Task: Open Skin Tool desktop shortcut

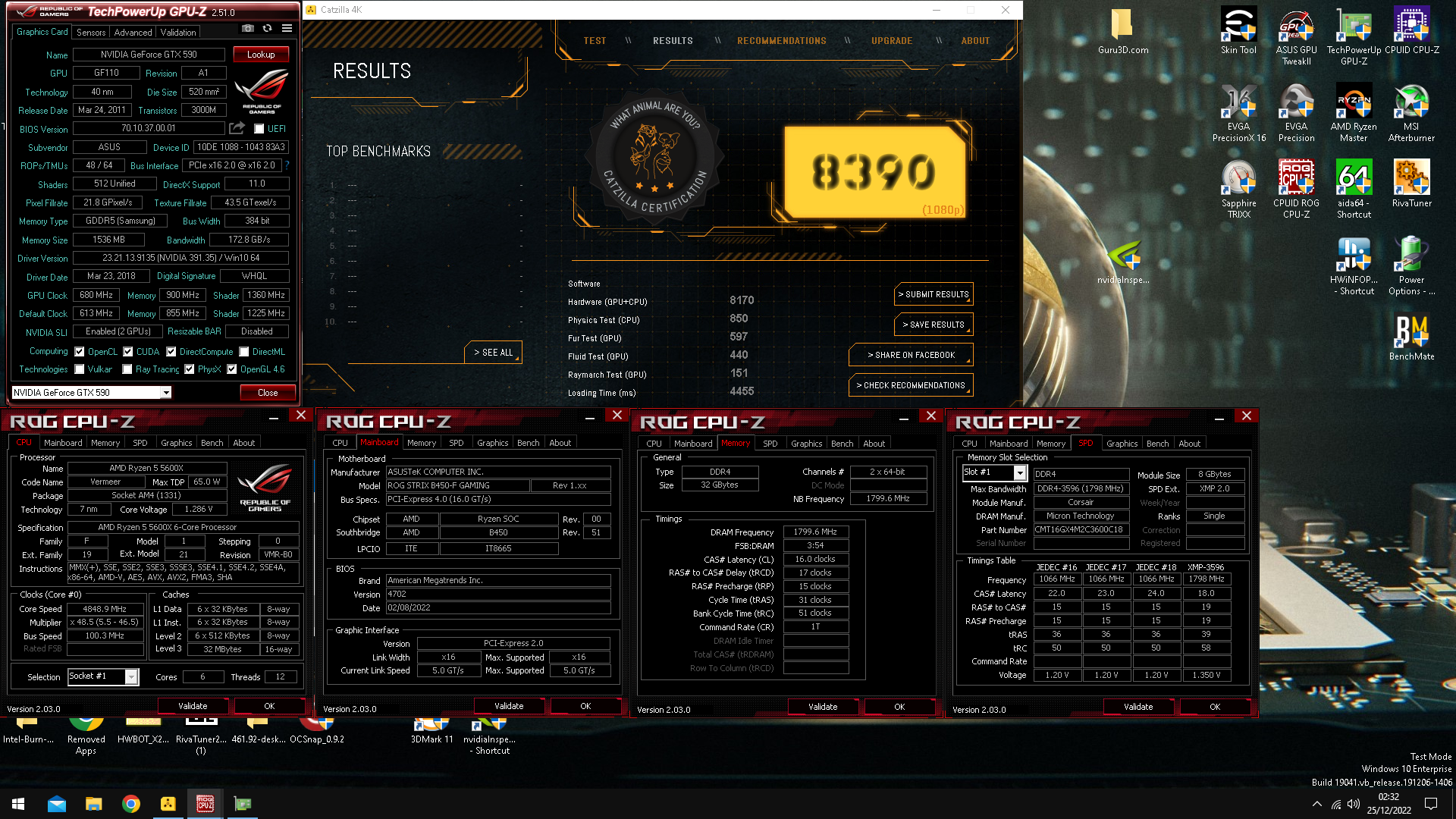Action: (x=1238, y=33)
